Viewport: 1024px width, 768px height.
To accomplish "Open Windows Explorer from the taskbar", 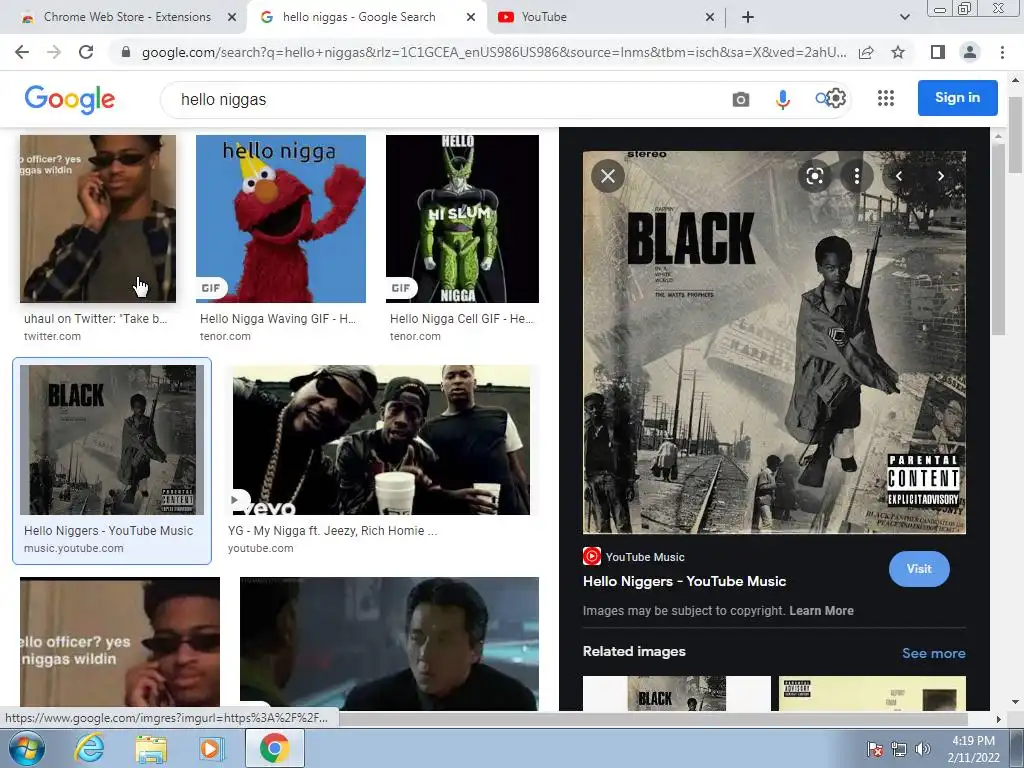I will pyautogui.click(x=151, y=748).
